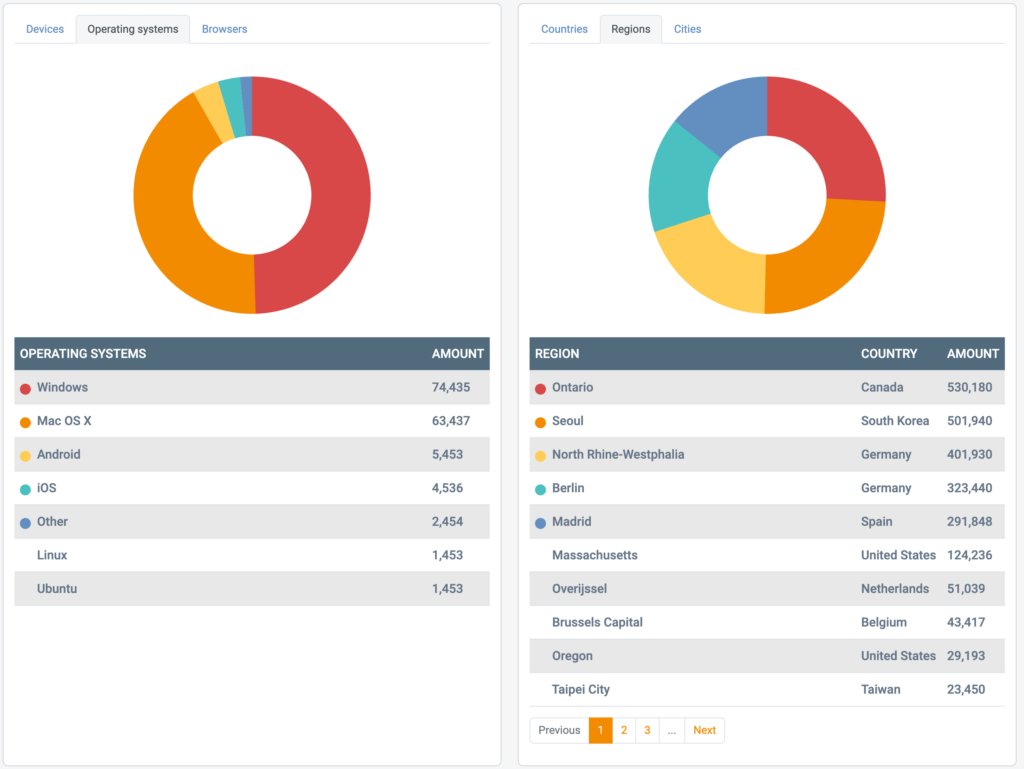
Task: Click the Previous pagination button
Action: point(559,730)
